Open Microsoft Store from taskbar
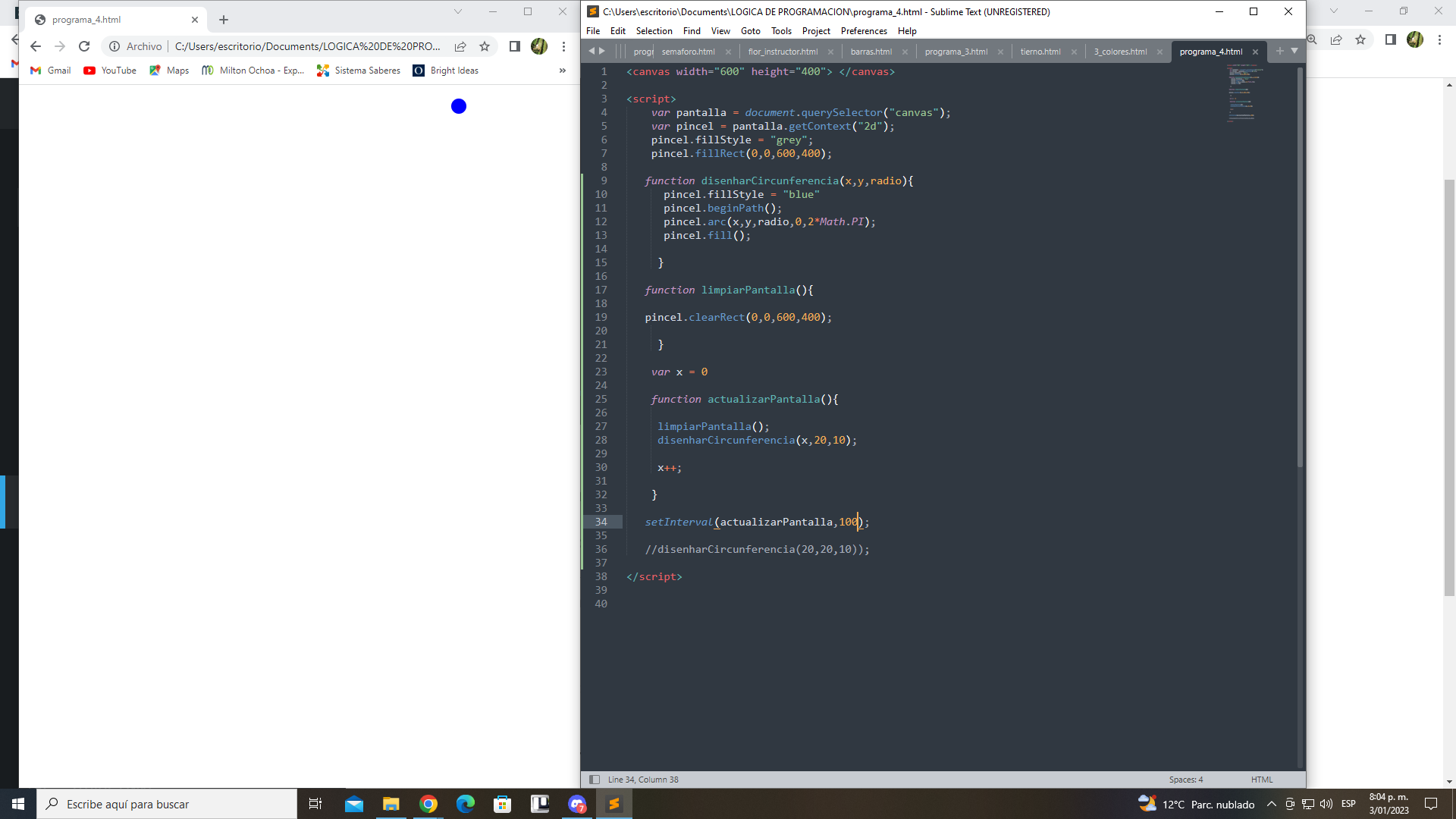 503,804
